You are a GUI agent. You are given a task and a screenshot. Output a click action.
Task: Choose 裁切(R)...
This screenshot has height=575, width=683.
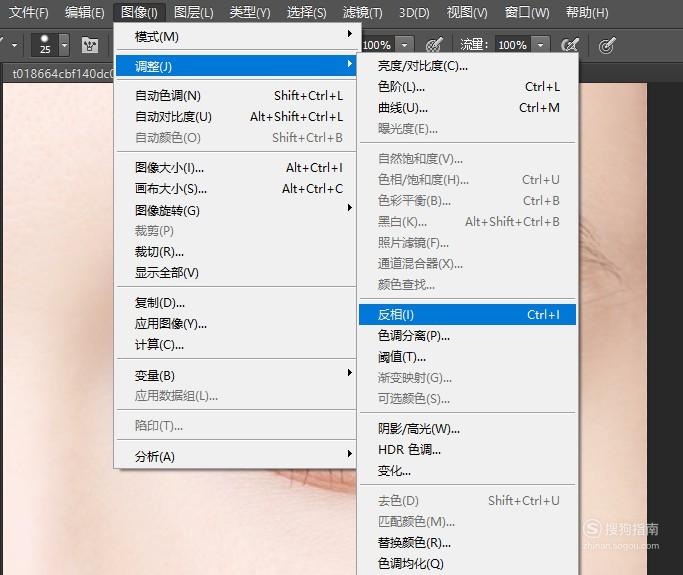(x=236, y=251)
